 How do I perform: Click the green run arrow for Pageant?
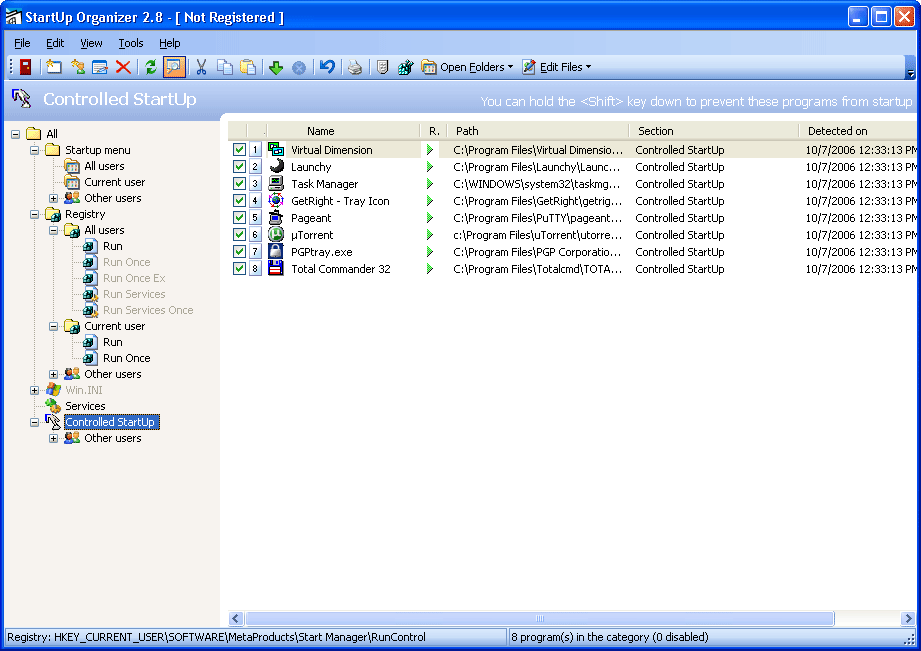pyautogui.click(x=430, y=218)
